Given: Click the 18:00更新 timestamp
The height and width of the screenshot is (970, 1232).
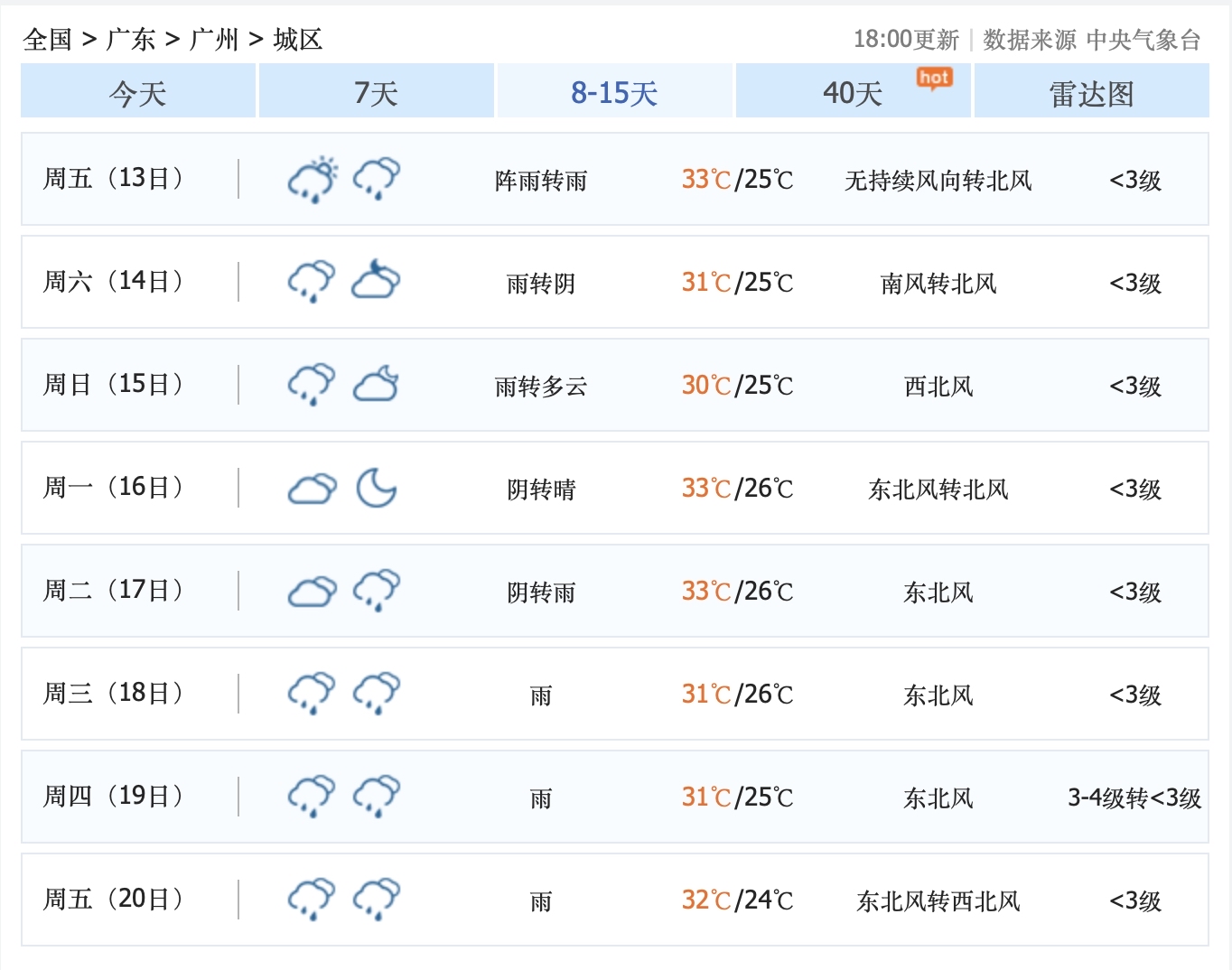Looking at the screenshot, I should point(906,39).
